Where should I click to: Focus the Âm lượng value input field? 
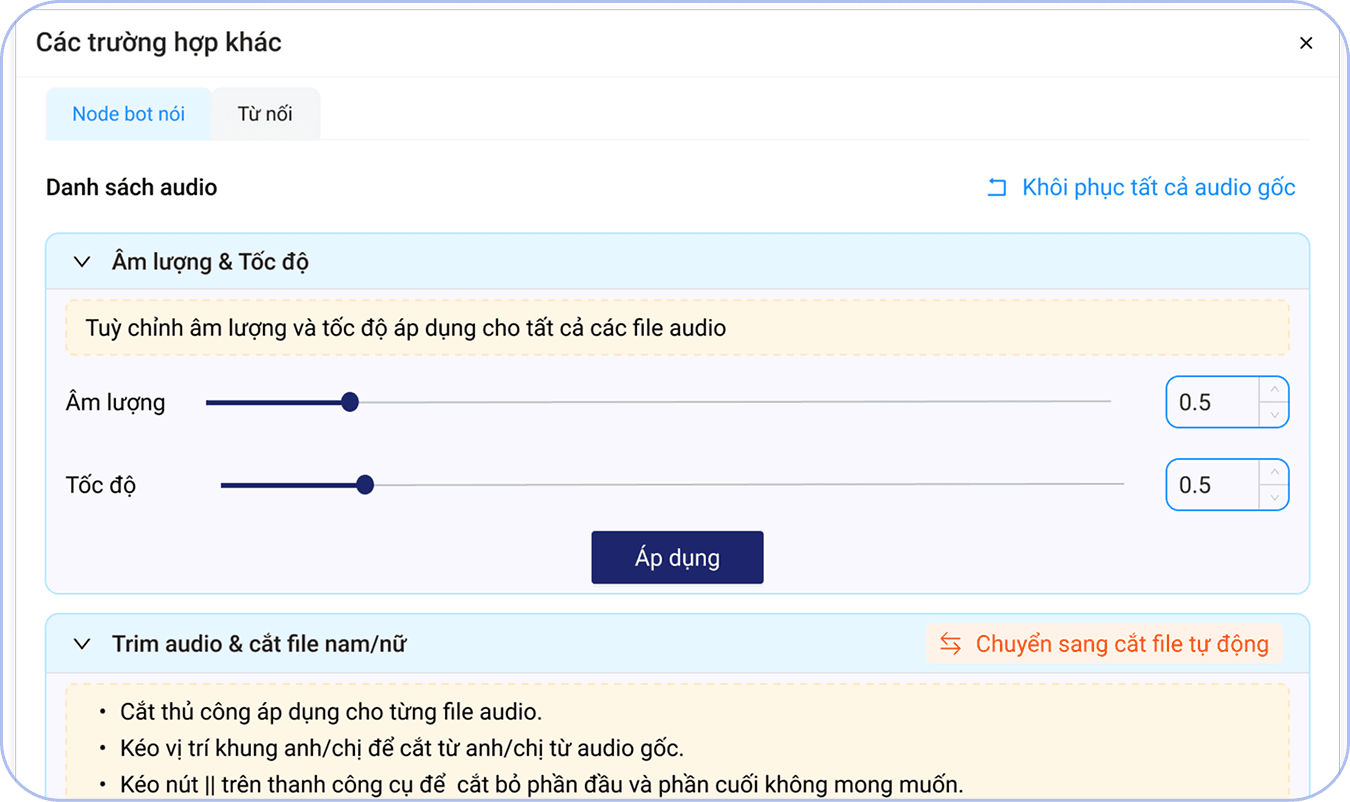pos(1212,402)
